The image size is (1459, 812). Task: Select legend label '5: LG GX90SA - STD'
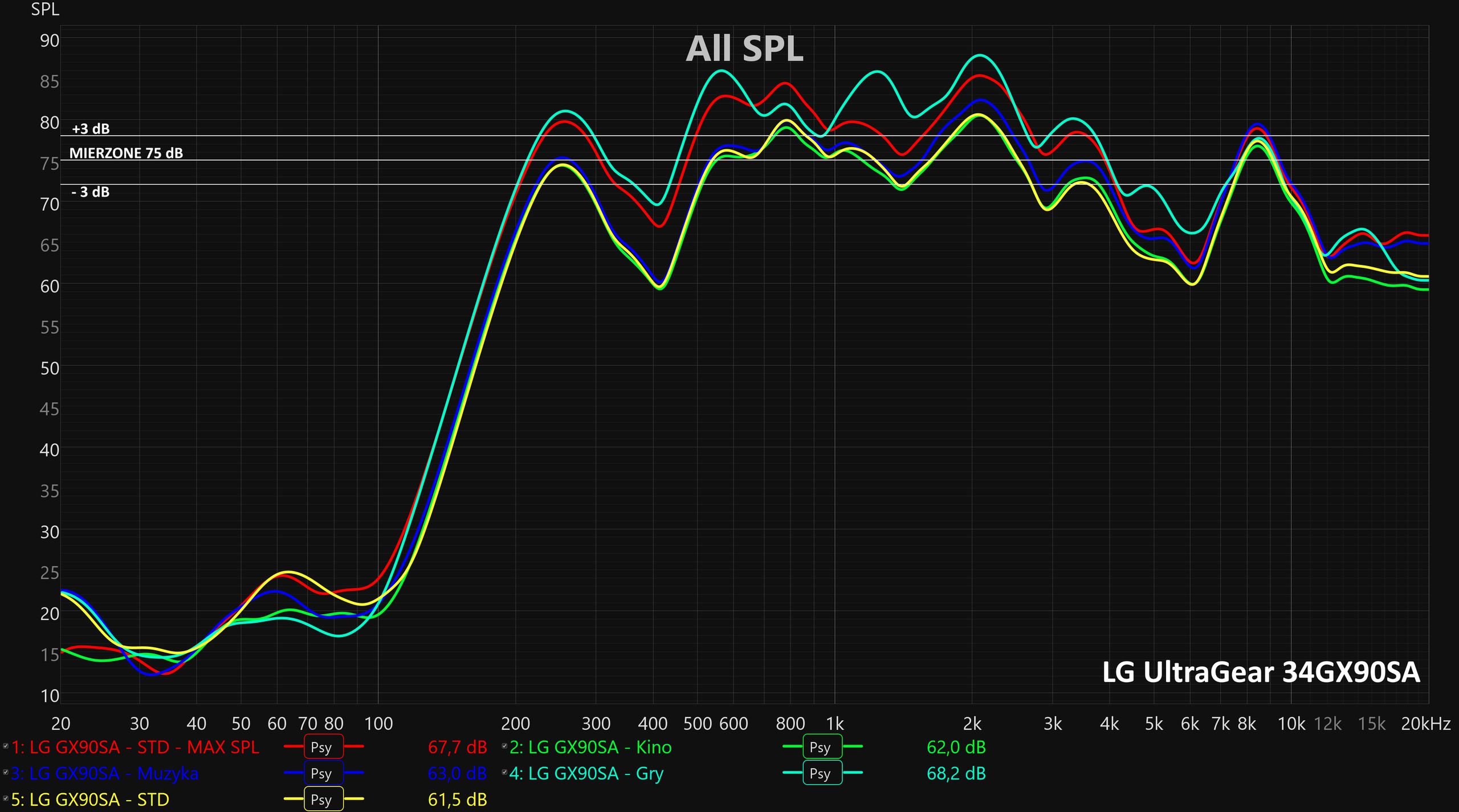pyautogui.click(x=90, y=799)
